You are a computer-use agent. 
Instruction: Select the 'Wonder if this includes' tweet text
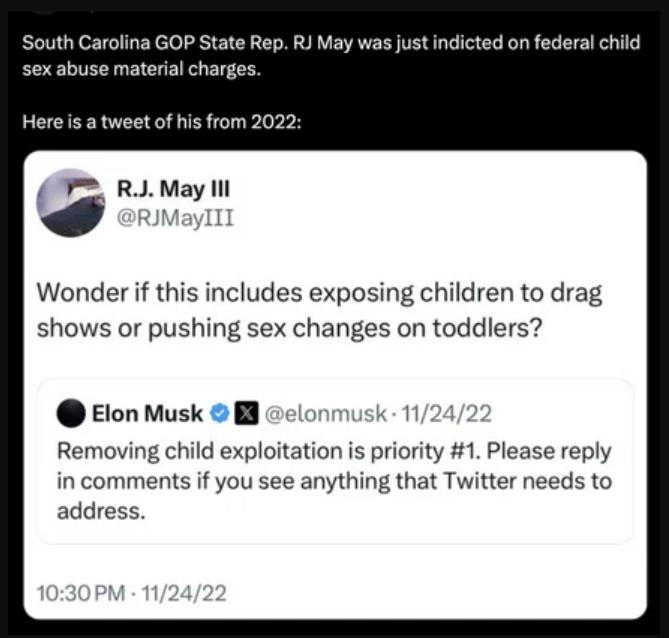(319, 310)
